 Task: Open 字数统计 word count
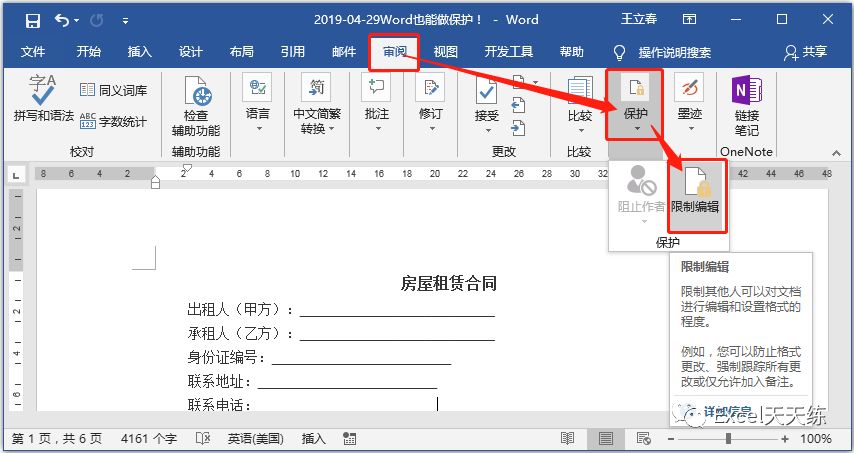[x=113, y=121]
